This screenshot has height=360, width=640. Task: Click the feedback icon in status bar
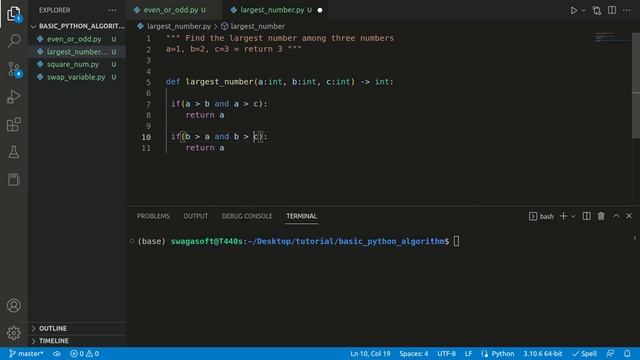click(x=610, y=353)
